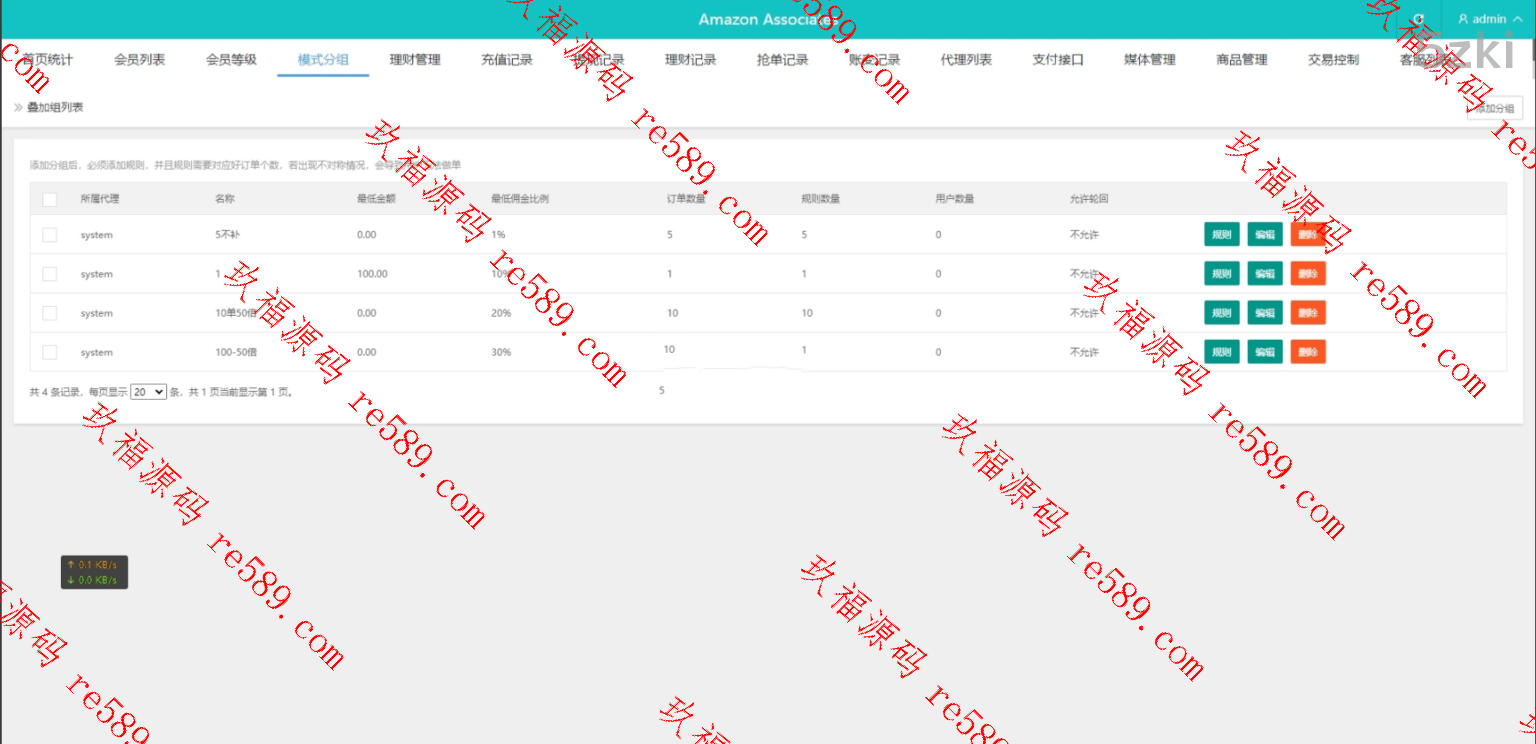Screen dimensions: 1536x744
Task: Click 编辑 for the 10单50倍 group
Action: point(1265,313)
